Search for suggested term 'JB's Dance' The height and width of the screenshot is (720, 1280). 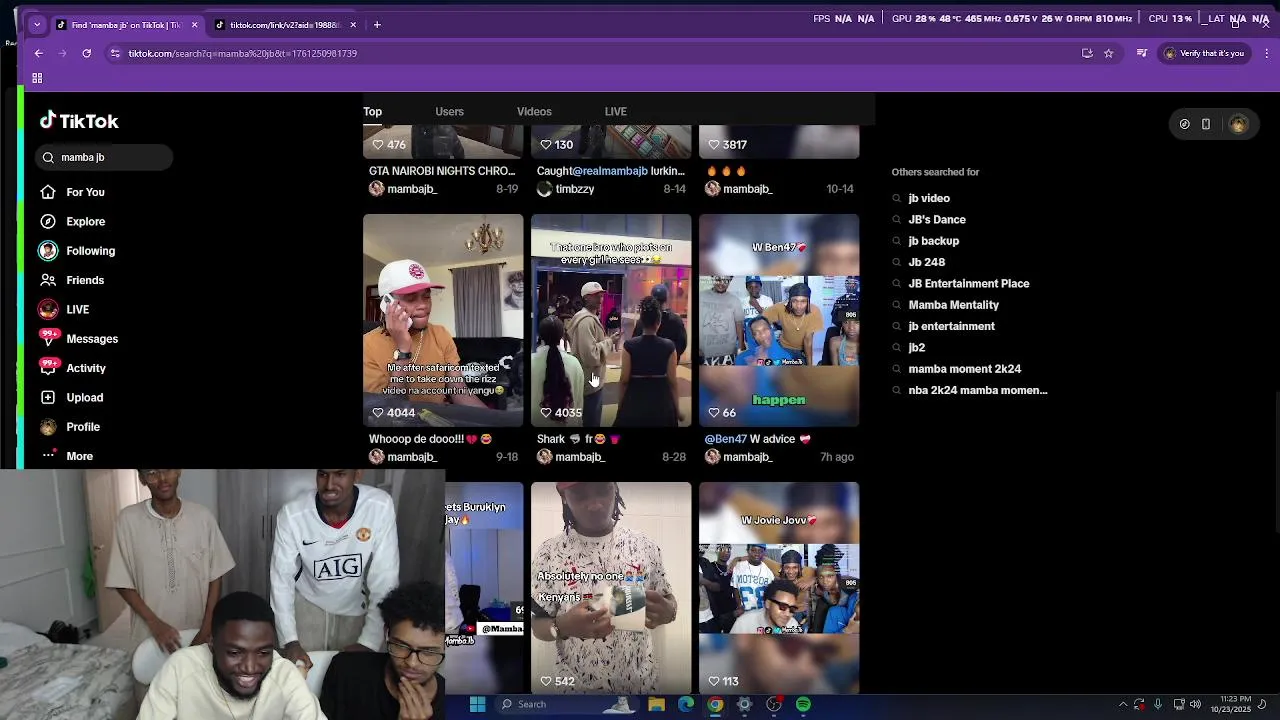click(937, 220)
